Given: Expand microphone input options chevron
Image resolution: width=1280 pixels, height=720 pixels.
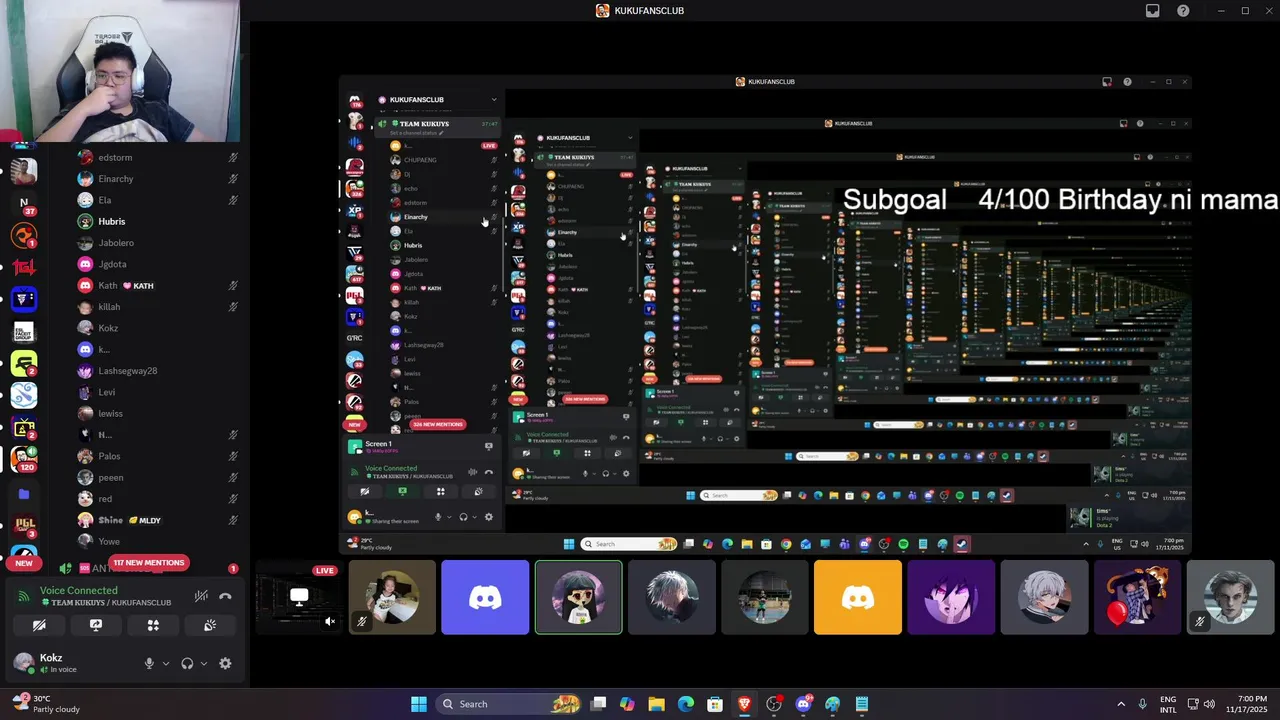Looking at the screenshot, I should 166,663.
